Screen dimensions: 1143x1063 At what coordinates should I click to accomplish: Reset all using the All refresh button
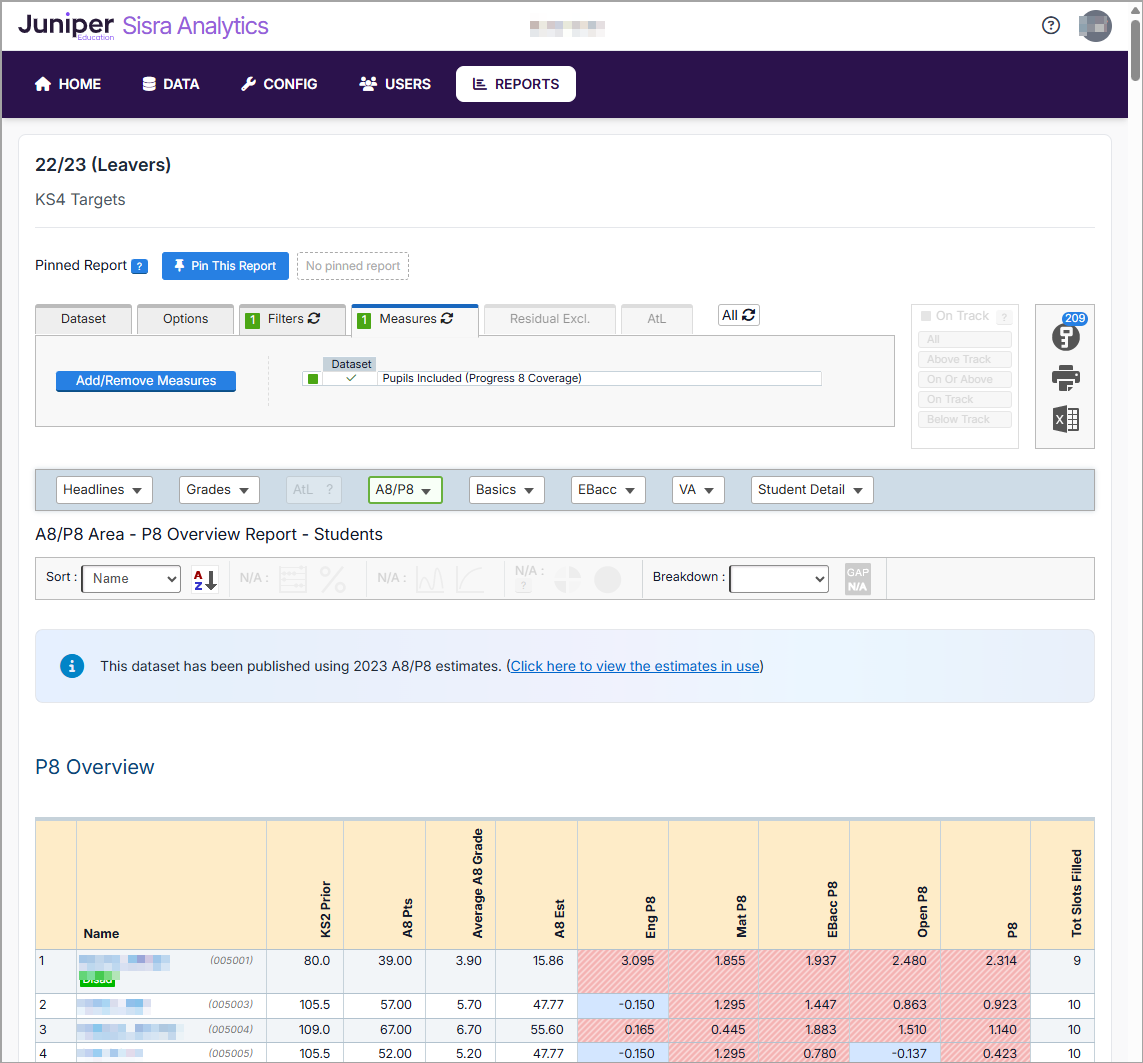tap(739, 315)
